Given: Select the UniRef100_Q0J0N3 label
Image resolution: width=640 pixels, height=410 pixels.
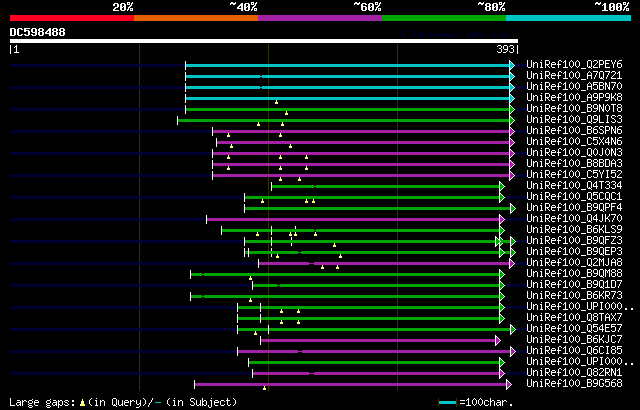Looking at the screenshot, I should 574,153.
